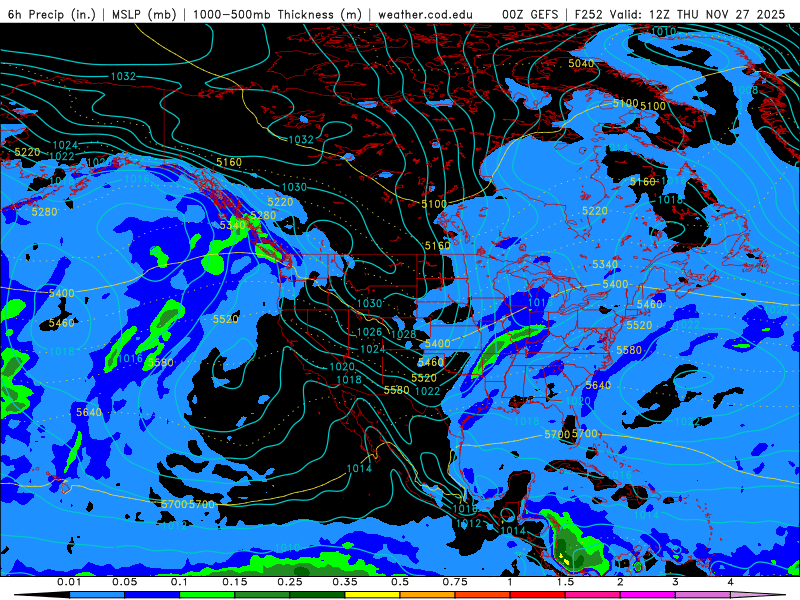Click the 'MSLP (mb)' header label
800x600 pixels.
coord(144,14)
